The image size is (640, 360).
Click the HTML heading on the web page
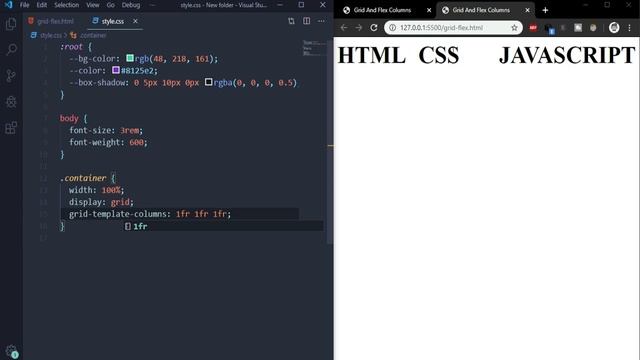tap(371, 55)
